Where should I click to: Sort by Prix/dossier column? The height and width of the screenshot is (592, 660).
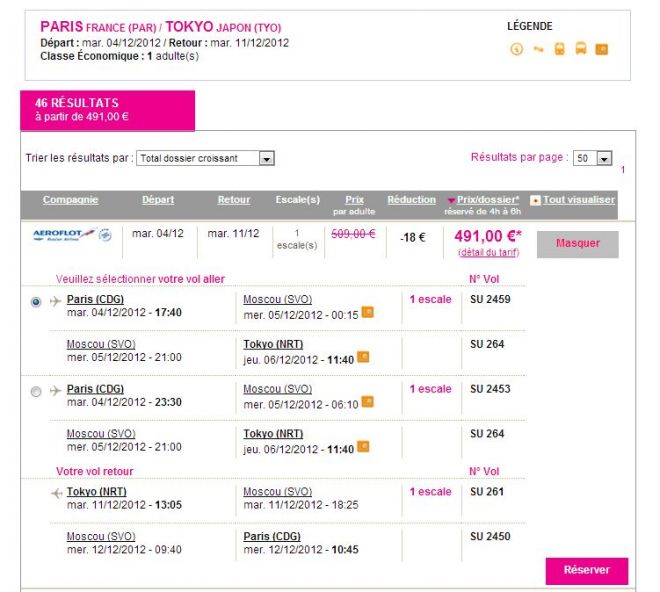coord(488,200)
